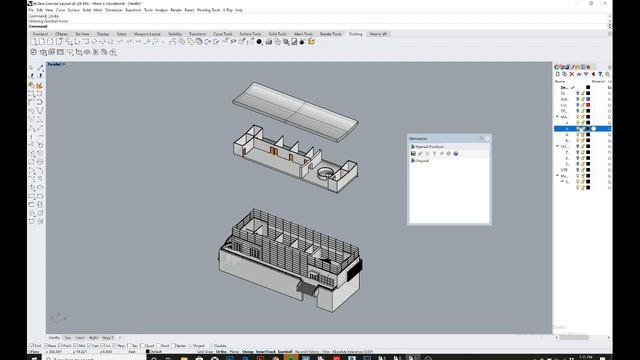This screenshot has height=360, width=640.
Task: Toggle lock icon on the SITE layer
Action: [x=583, y=170]
